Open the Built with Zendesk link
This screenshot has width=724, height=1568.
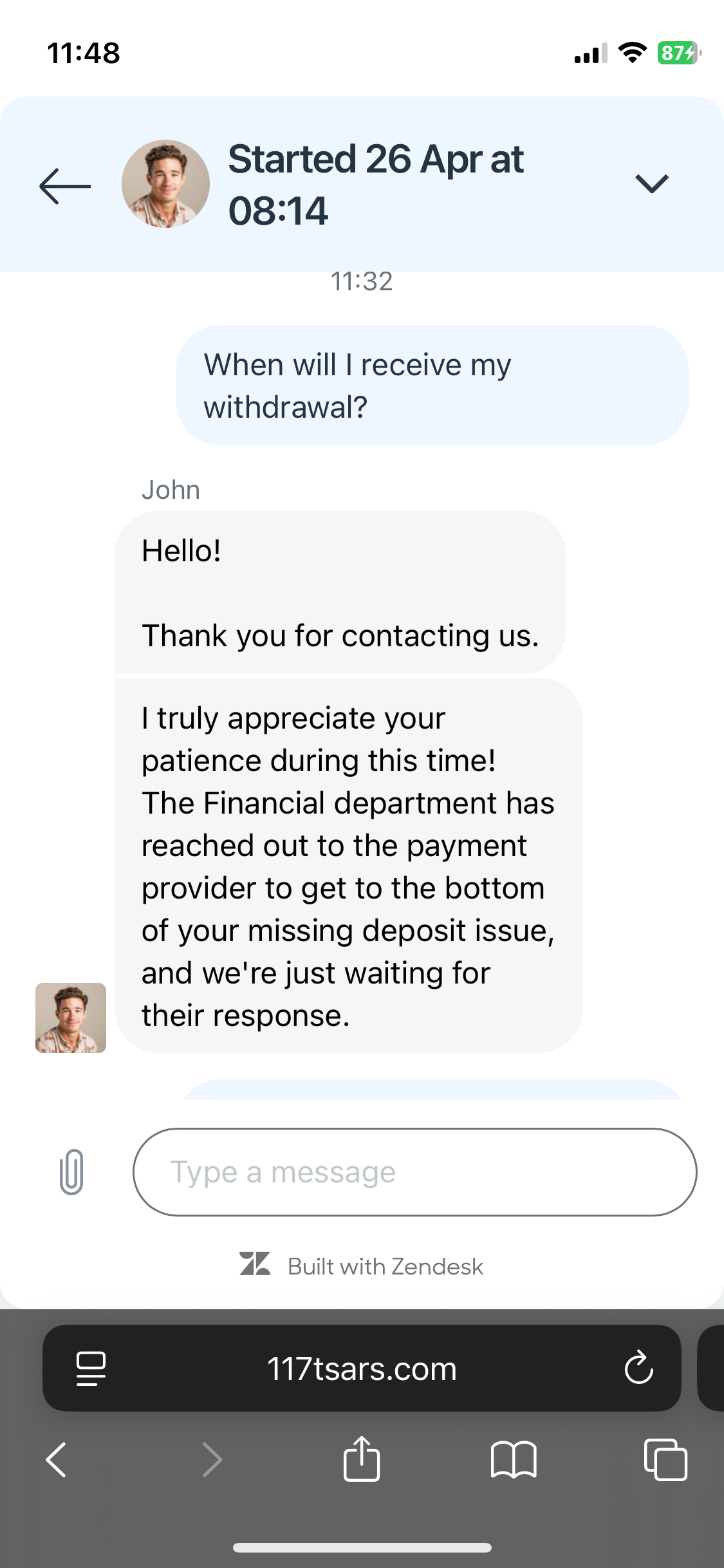point(385,1266)
